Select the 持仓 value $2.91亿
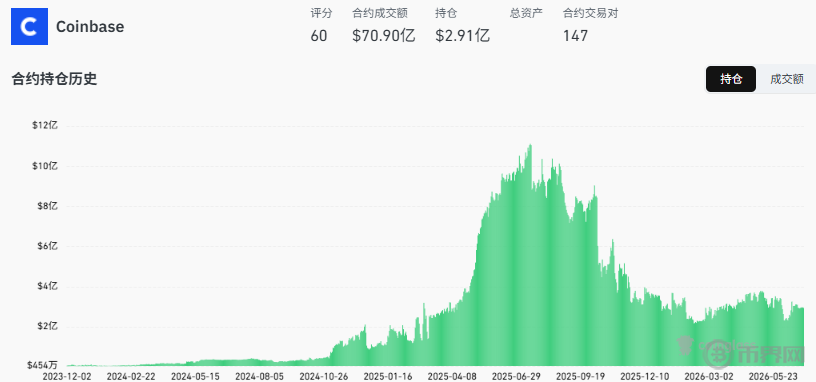The image size is (816, 382). coord(462,36)
